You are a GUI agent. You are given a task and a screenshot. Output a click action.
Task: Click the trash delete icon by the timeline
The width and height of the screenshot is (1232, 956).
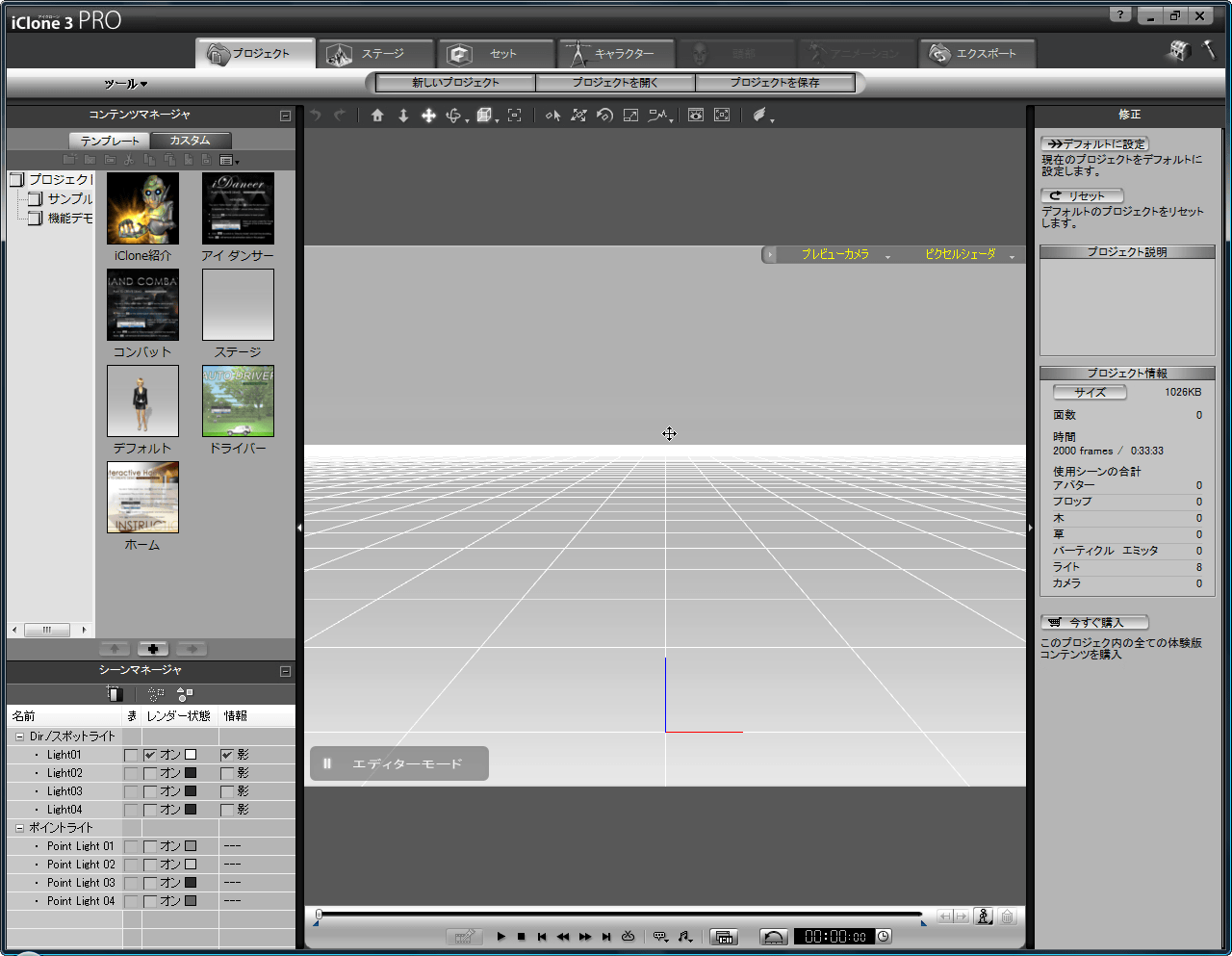[1007, 917]
